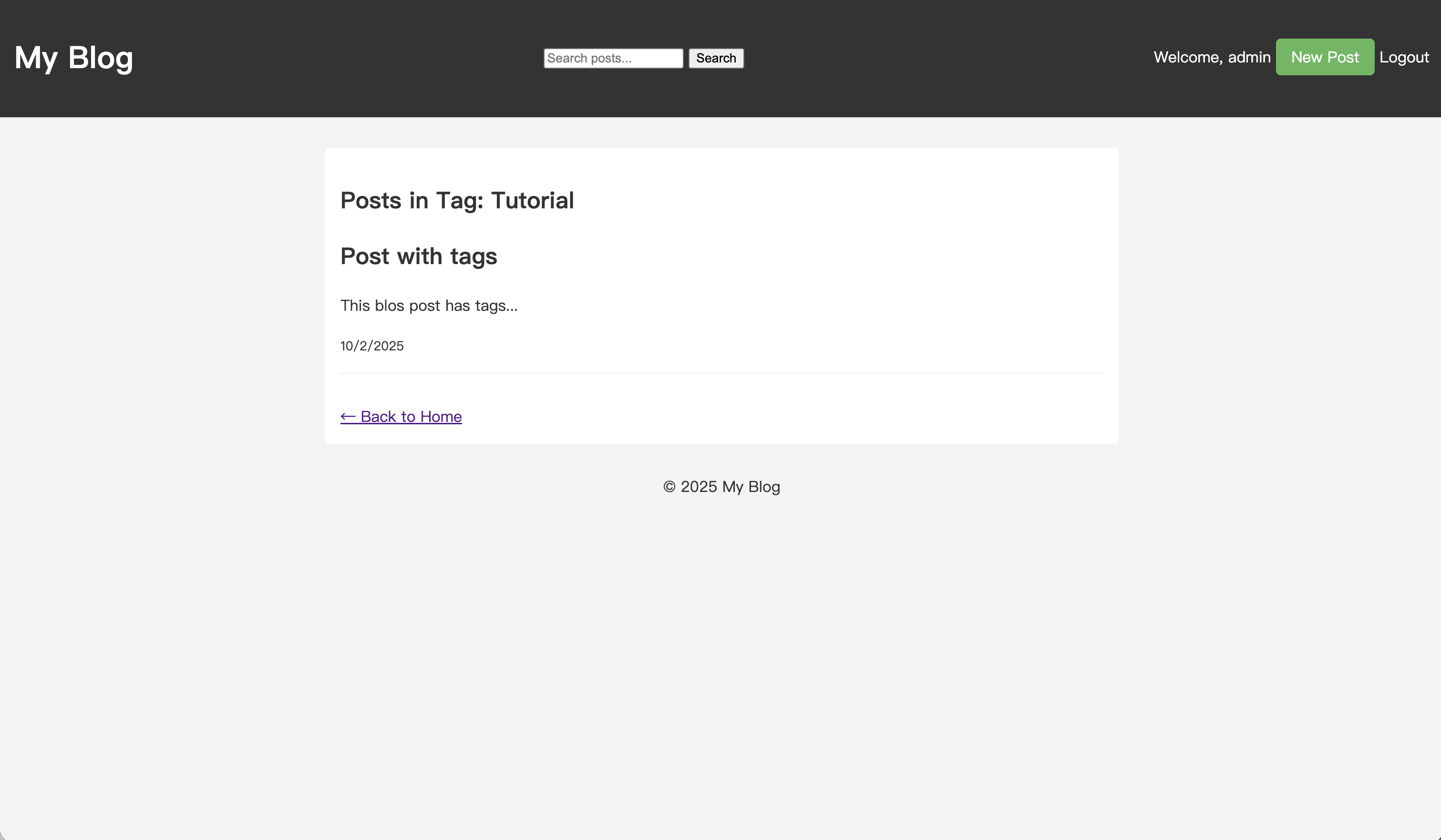Click the word Blog in the site title

[x=101, y=58]
